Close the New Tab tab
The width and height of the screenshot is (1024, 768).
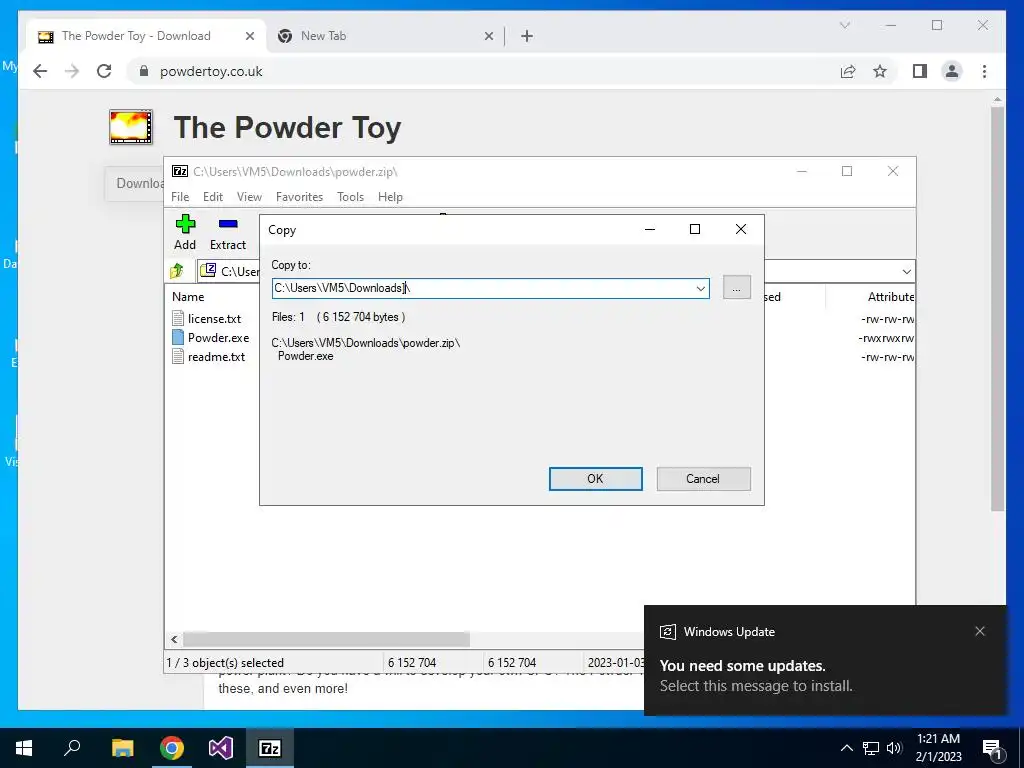coord(488,36)
